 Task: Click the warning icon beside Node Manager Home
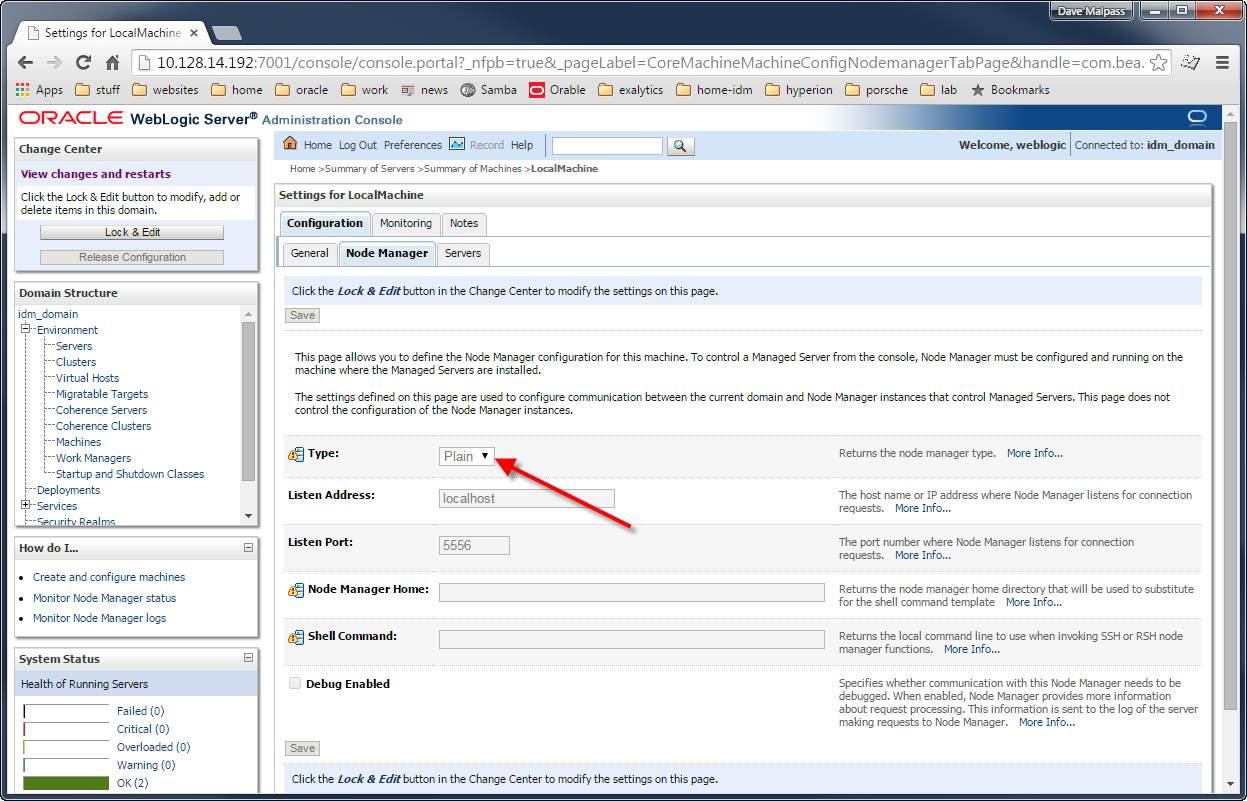point(295,591)
